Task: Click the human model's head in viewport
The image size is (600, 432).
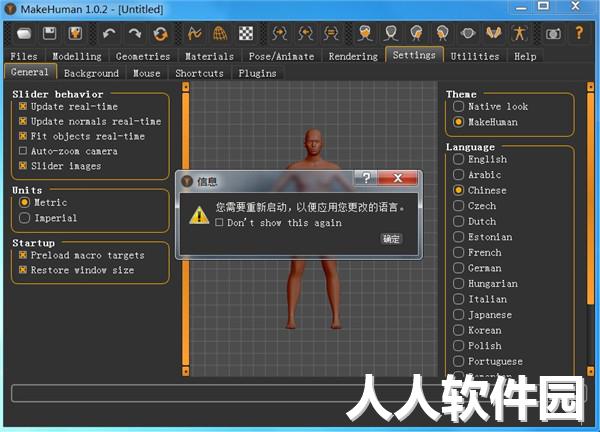Action: [x=313, y=142]
